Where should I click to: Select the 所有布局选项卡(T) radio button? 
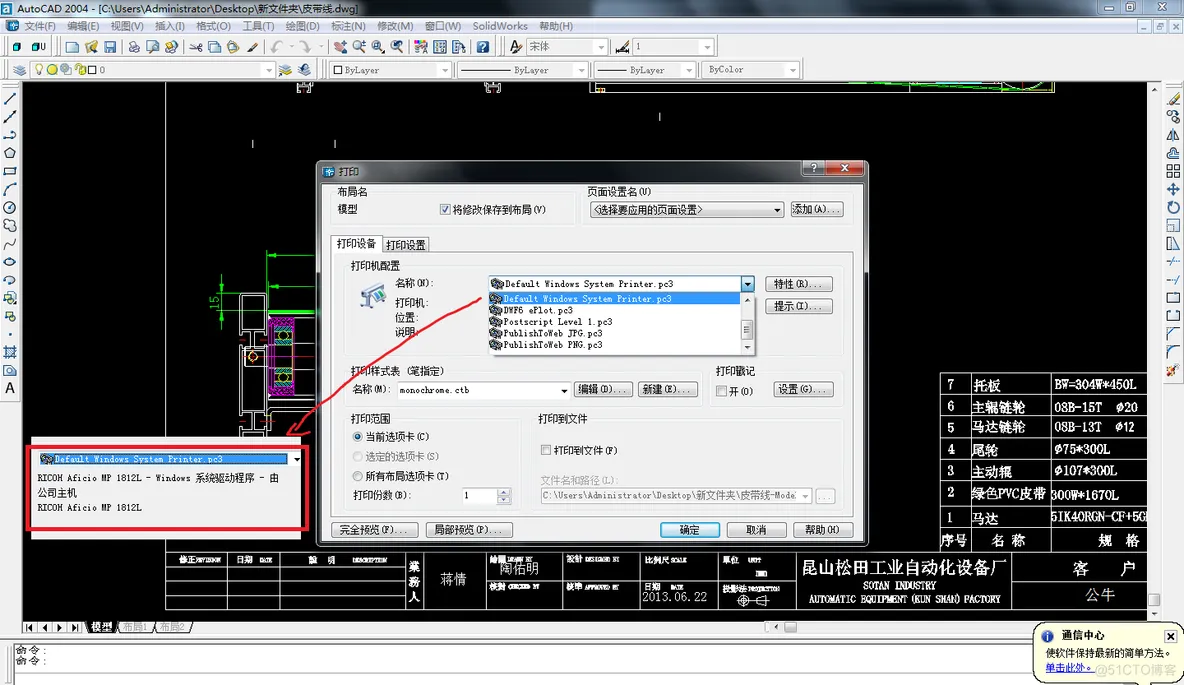(357, 476)
